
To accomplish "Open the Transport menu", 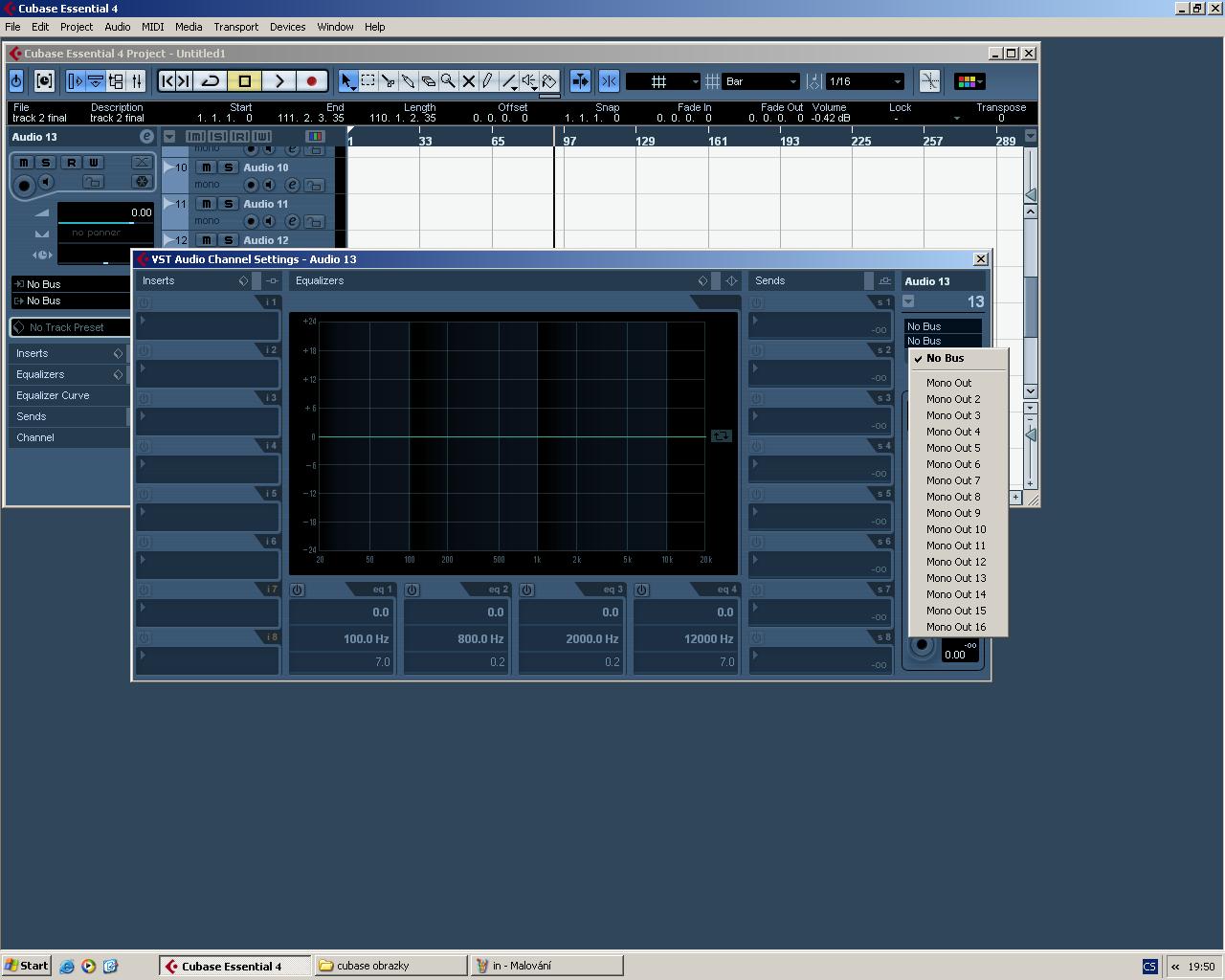I will click(235, 27).
